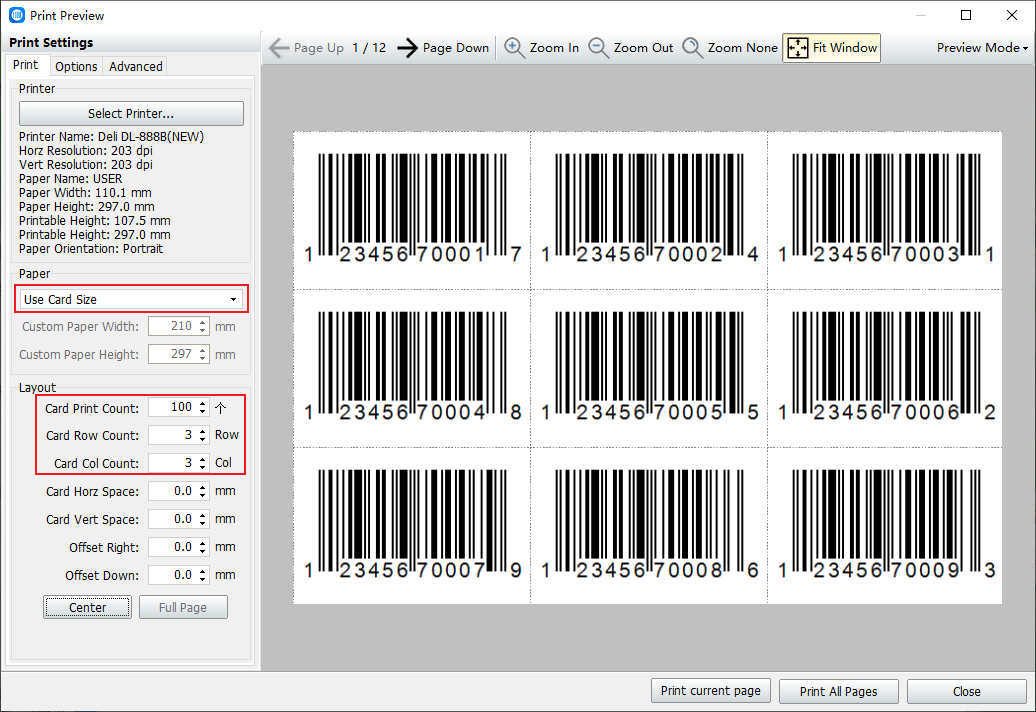
Task: Select barcode ending 70003 1 in preview
Action: [886, 209]
